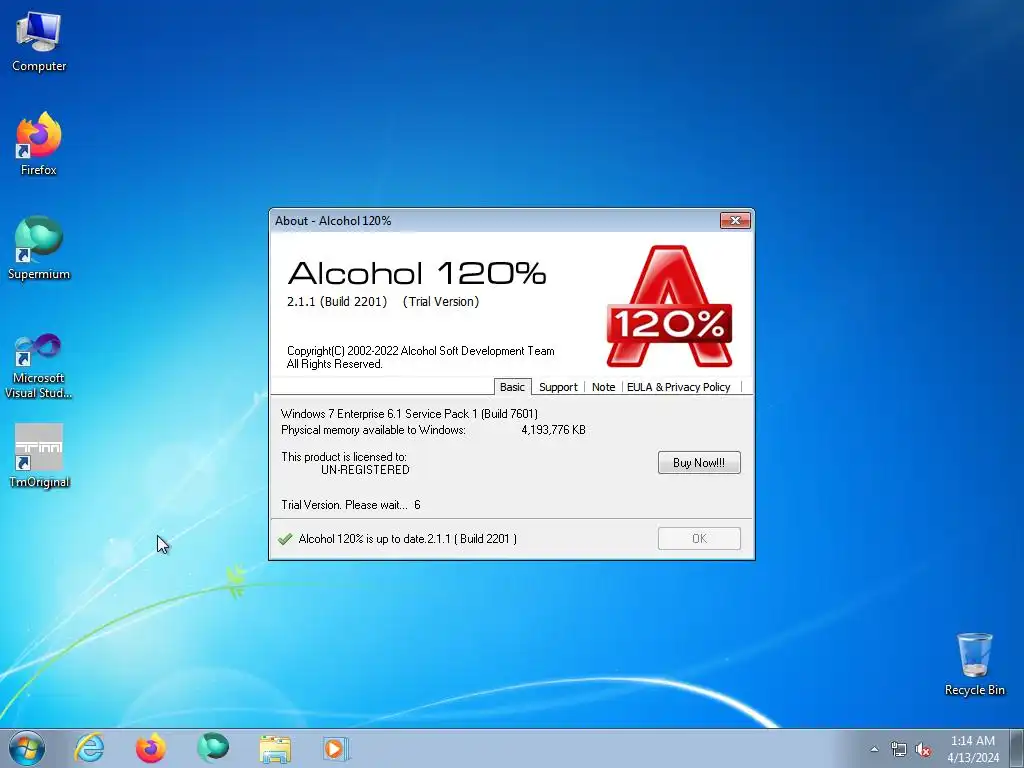The width and height of the screenshot is (1024, 768).
Task: Launch Firefox from the desktop shortcut
Action: (39, 144)
